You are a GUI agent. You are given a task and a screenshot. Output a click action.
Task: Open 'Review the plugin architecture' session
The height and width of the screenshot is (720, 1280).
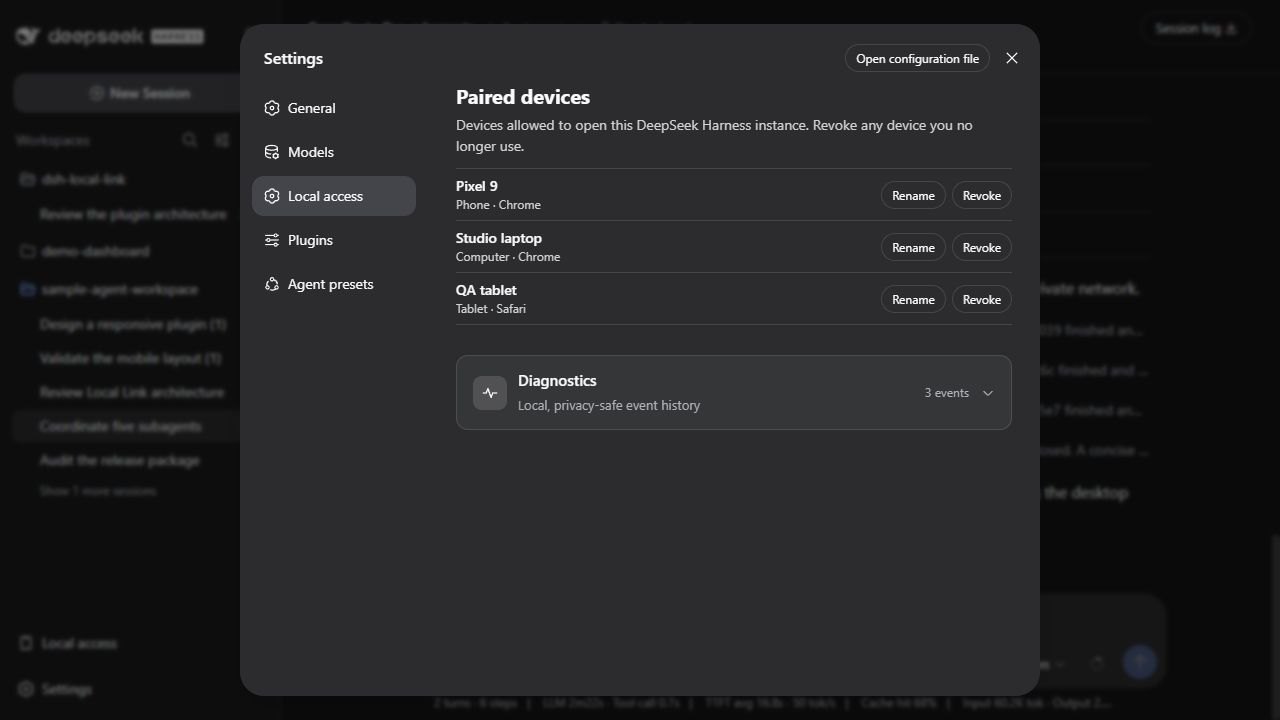point(133,214)
